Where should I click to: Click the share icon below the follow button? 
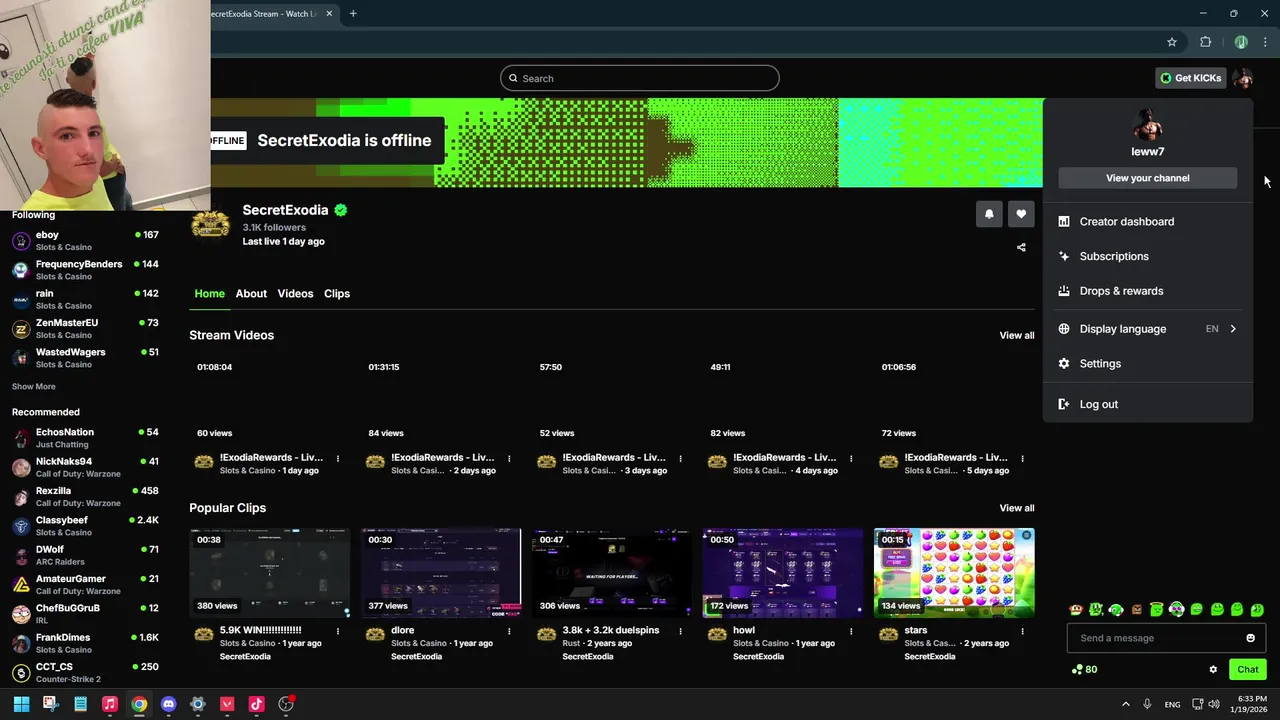(1021, 247)
